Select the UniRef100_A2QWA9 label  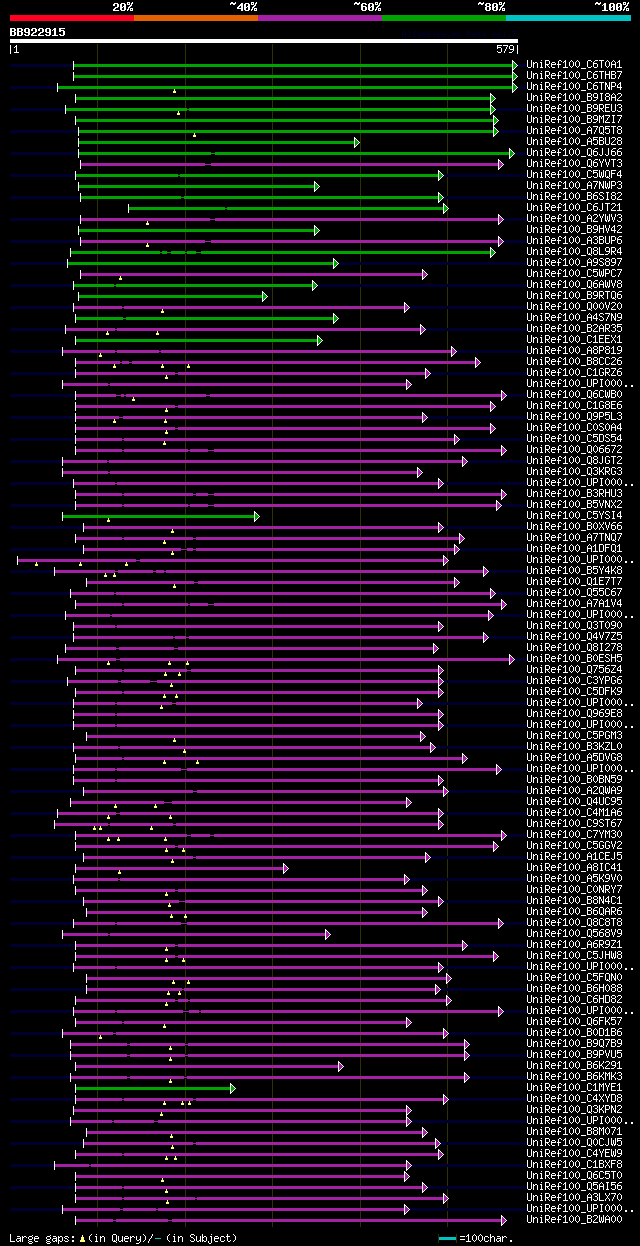coord(574,790)
